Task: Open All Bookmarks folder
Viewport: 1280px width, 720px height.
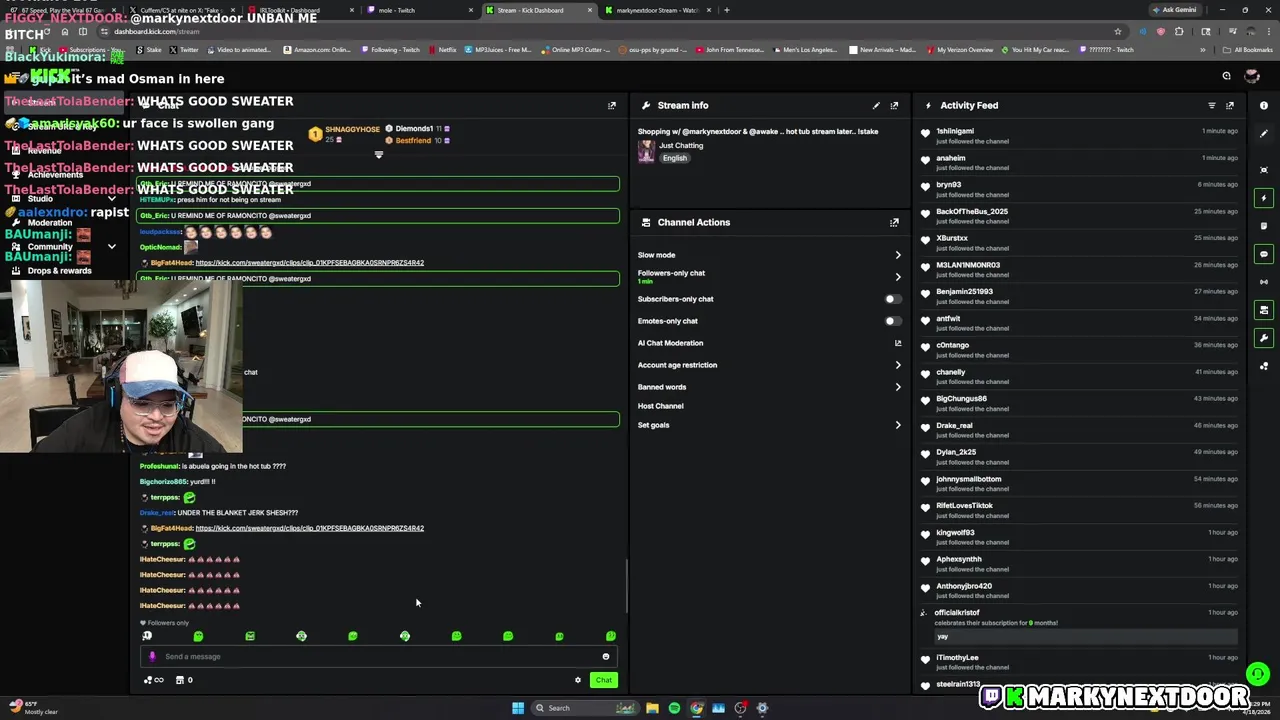Action: click(1248, 49)
